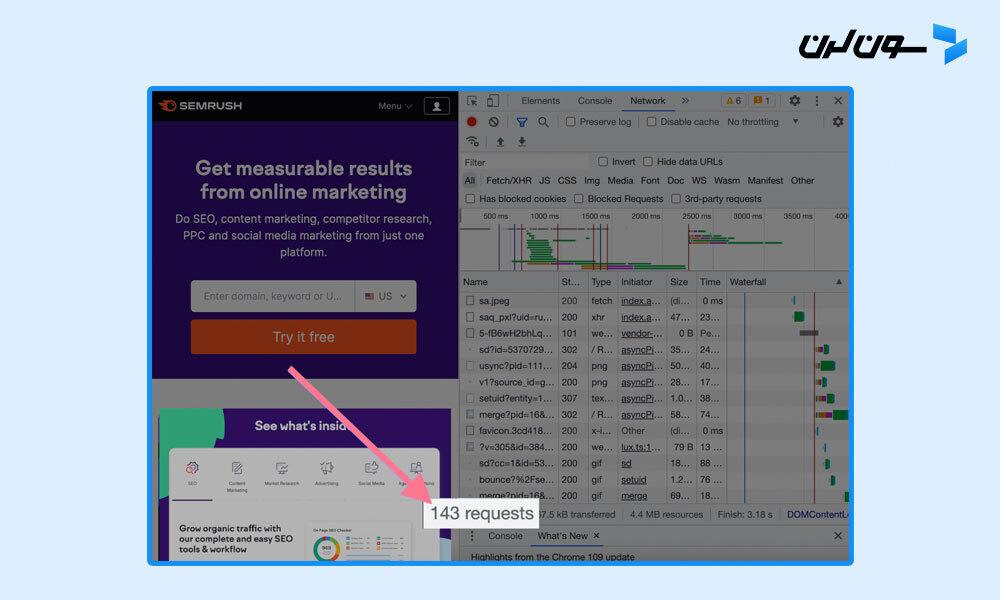
Task: Toggle the network filter funnel icon
Action: tap(522, 122)
